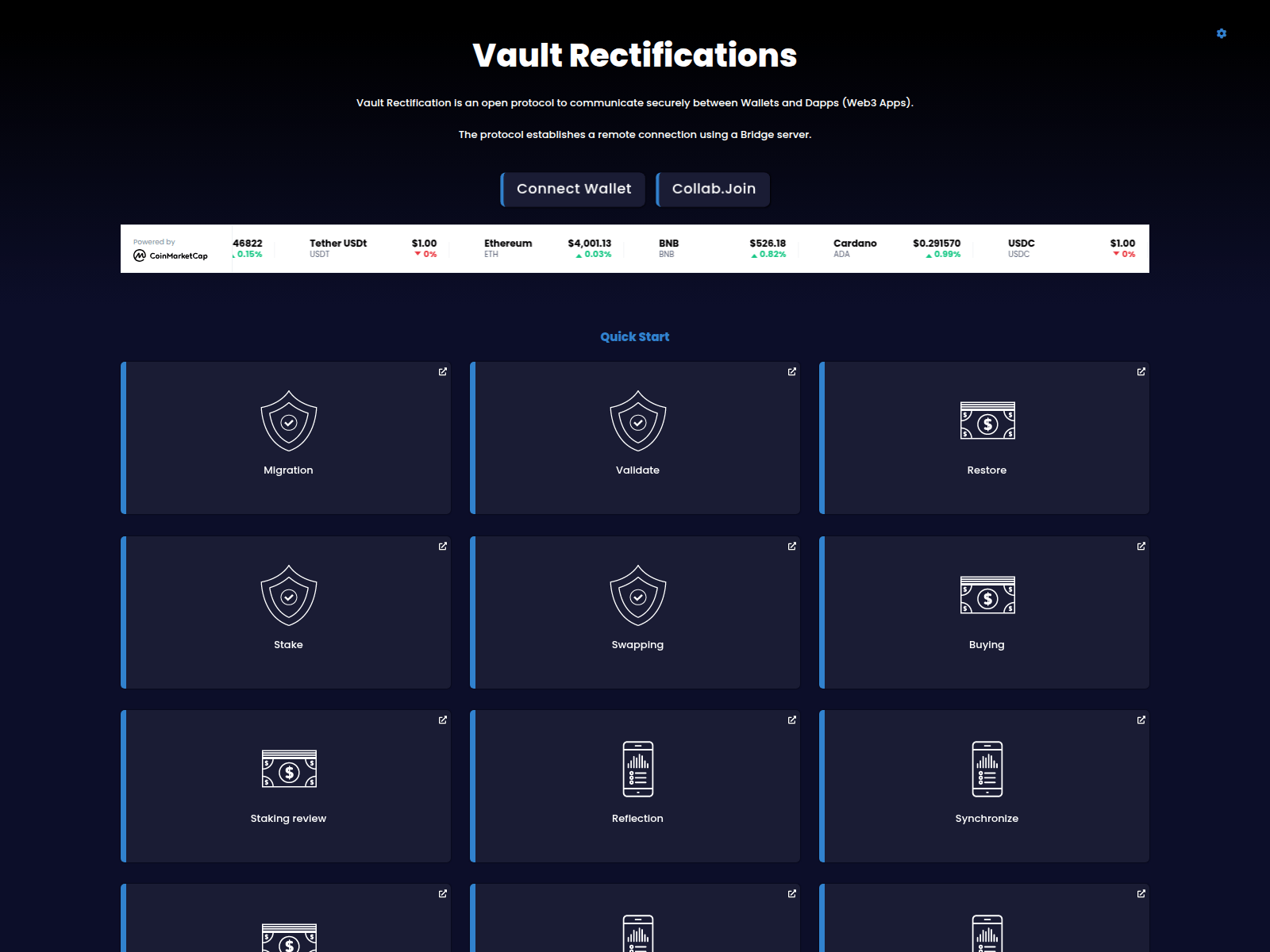Select the Restore card label
The width and height of the screenshot is (1270, 952).
[987, 470]
